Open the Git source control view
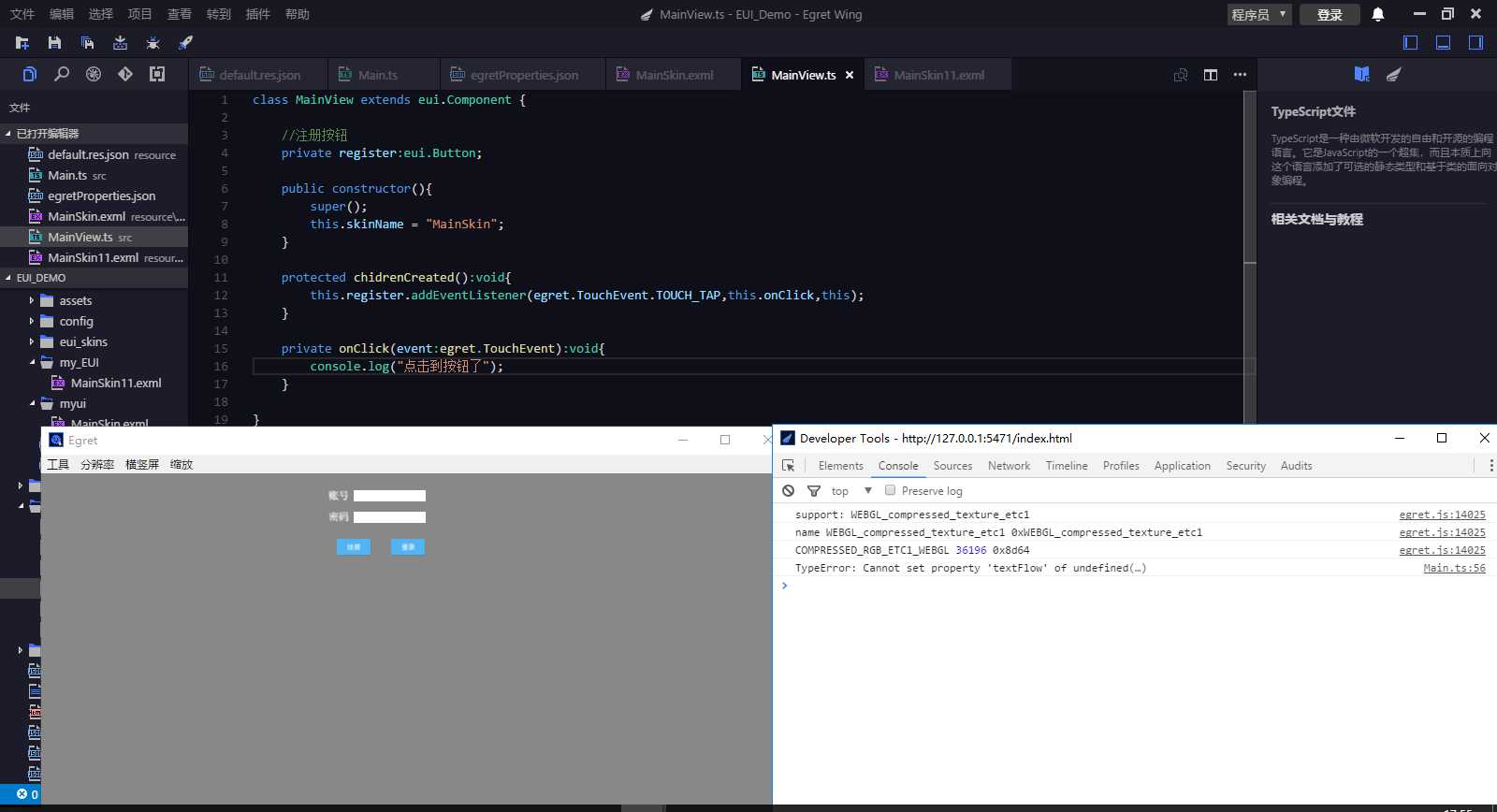 [125, 74]
